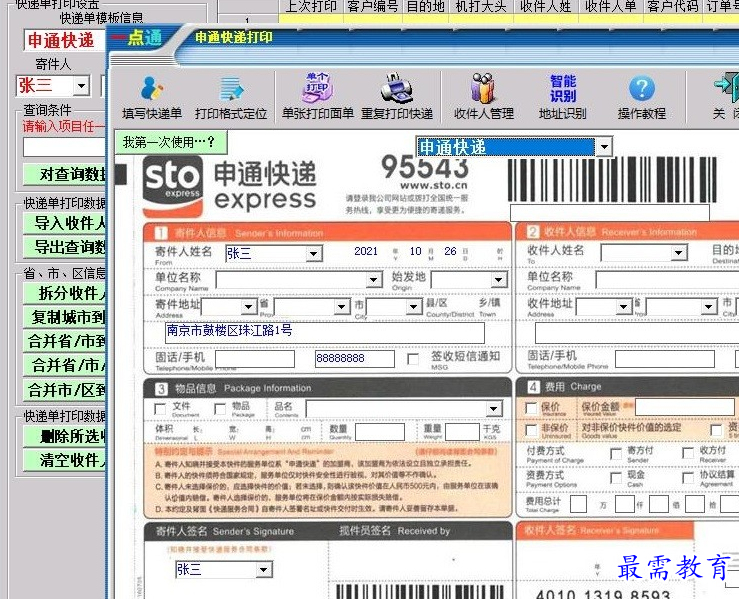Click the 保价金额 insured amount field
The height and width of the screenshot is (599, 739).
(x=685, y=407)
